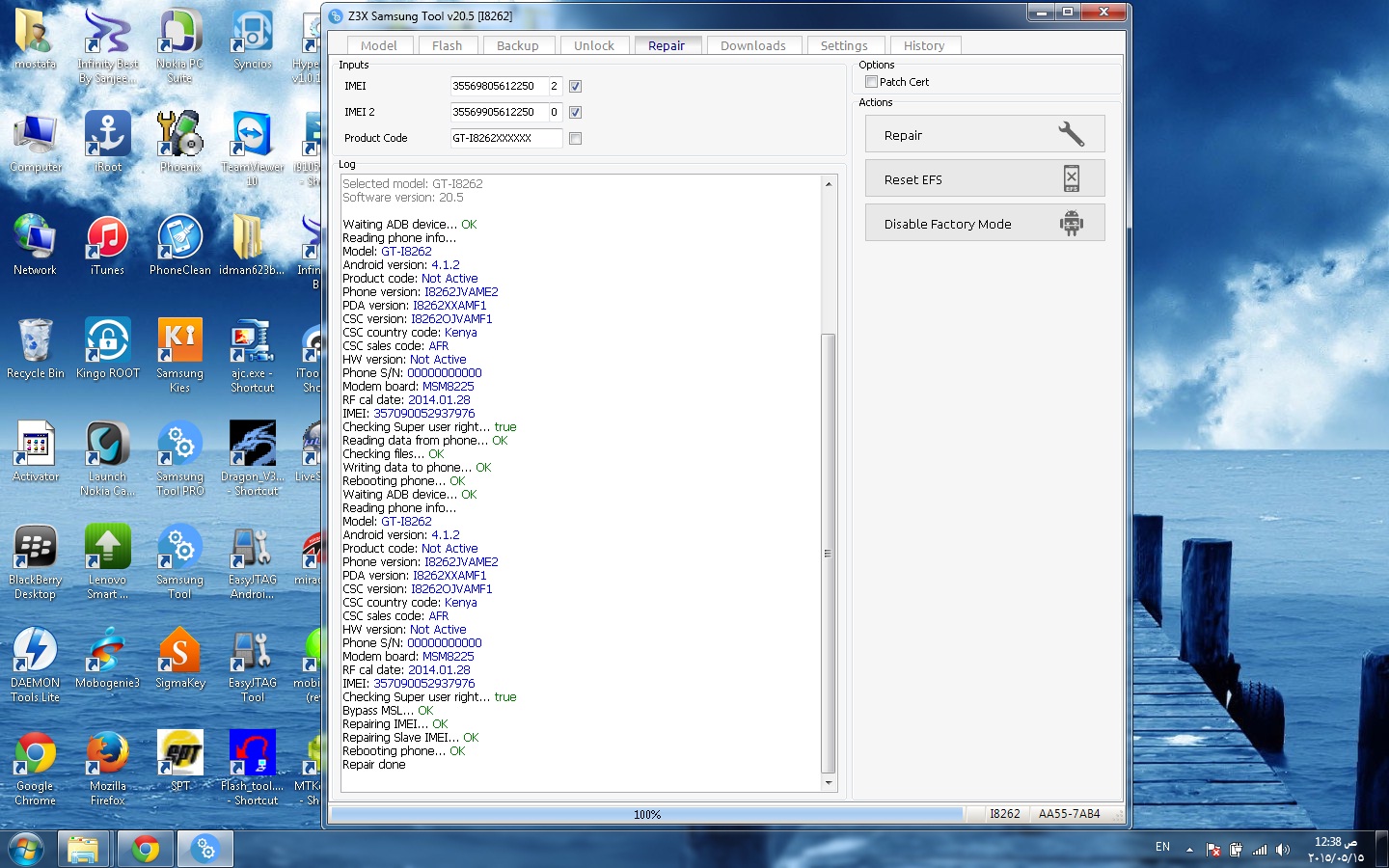Viewport: 1389px width, 868px height.
Task: Open EasyJTAG Android desktop icon
Action: (x=253, y=561)
